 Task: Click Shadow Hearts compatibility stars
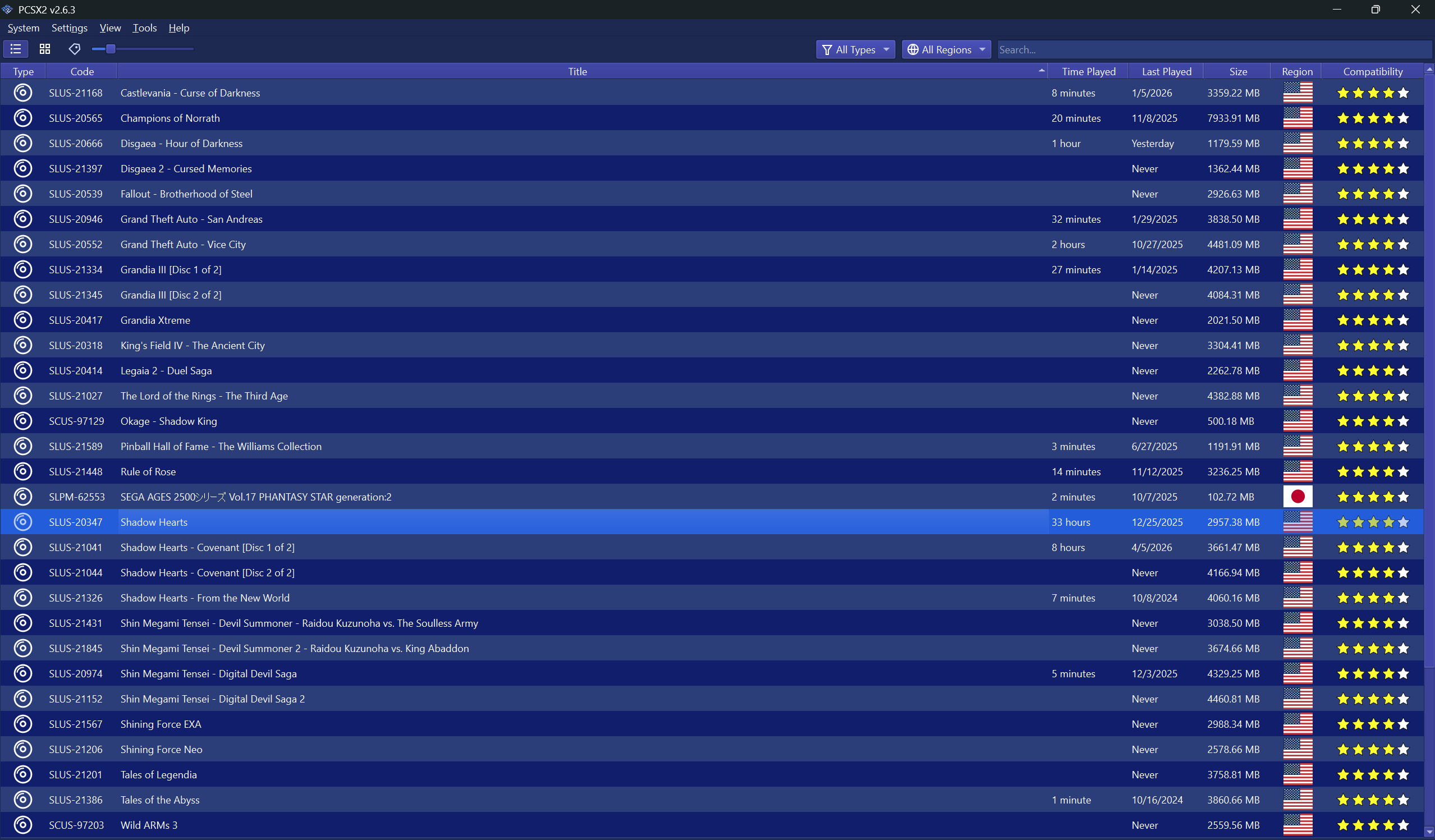tap(1372, 522)
